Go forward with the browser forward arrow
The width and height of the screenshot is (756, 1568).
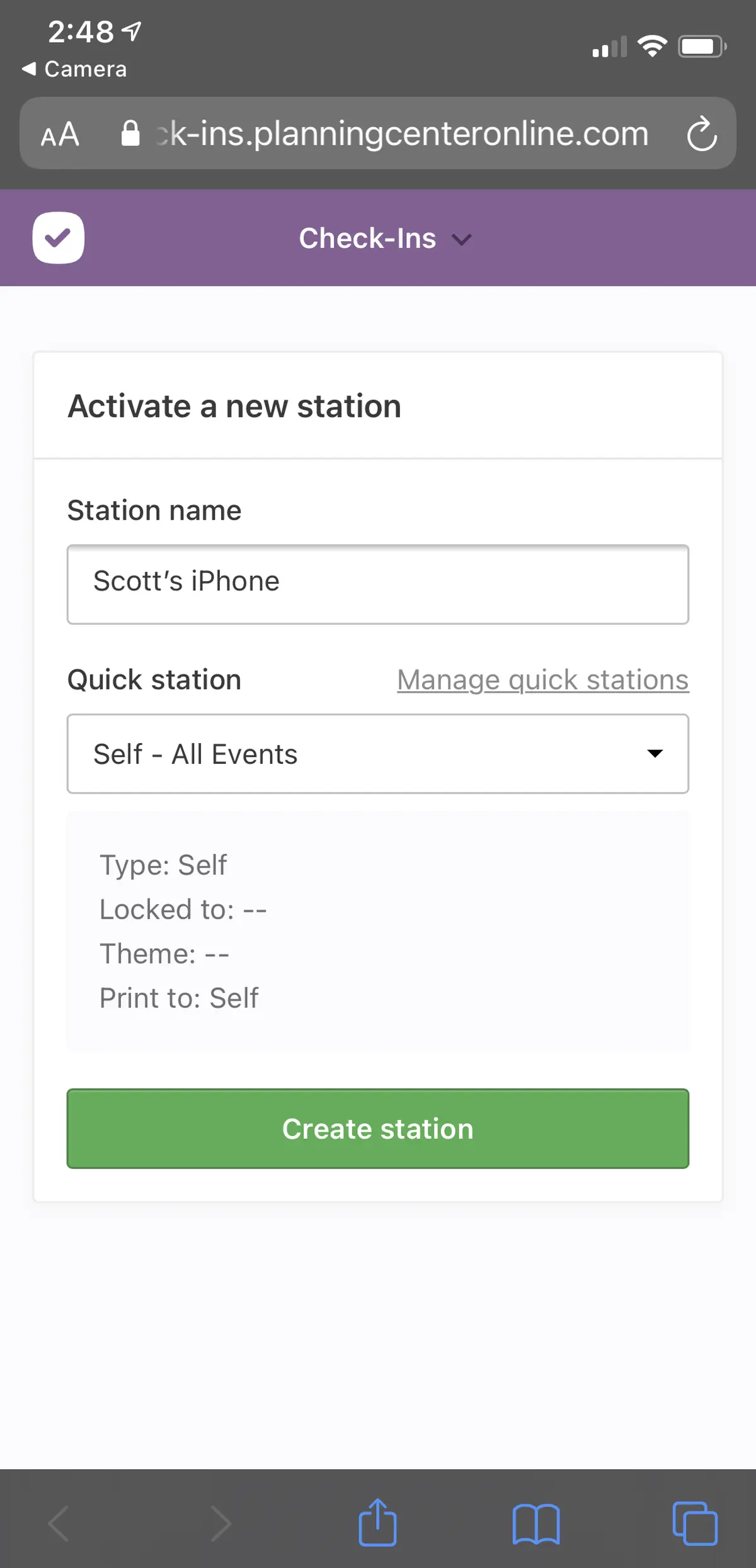pyautogui.click(x=220, y=1524)
